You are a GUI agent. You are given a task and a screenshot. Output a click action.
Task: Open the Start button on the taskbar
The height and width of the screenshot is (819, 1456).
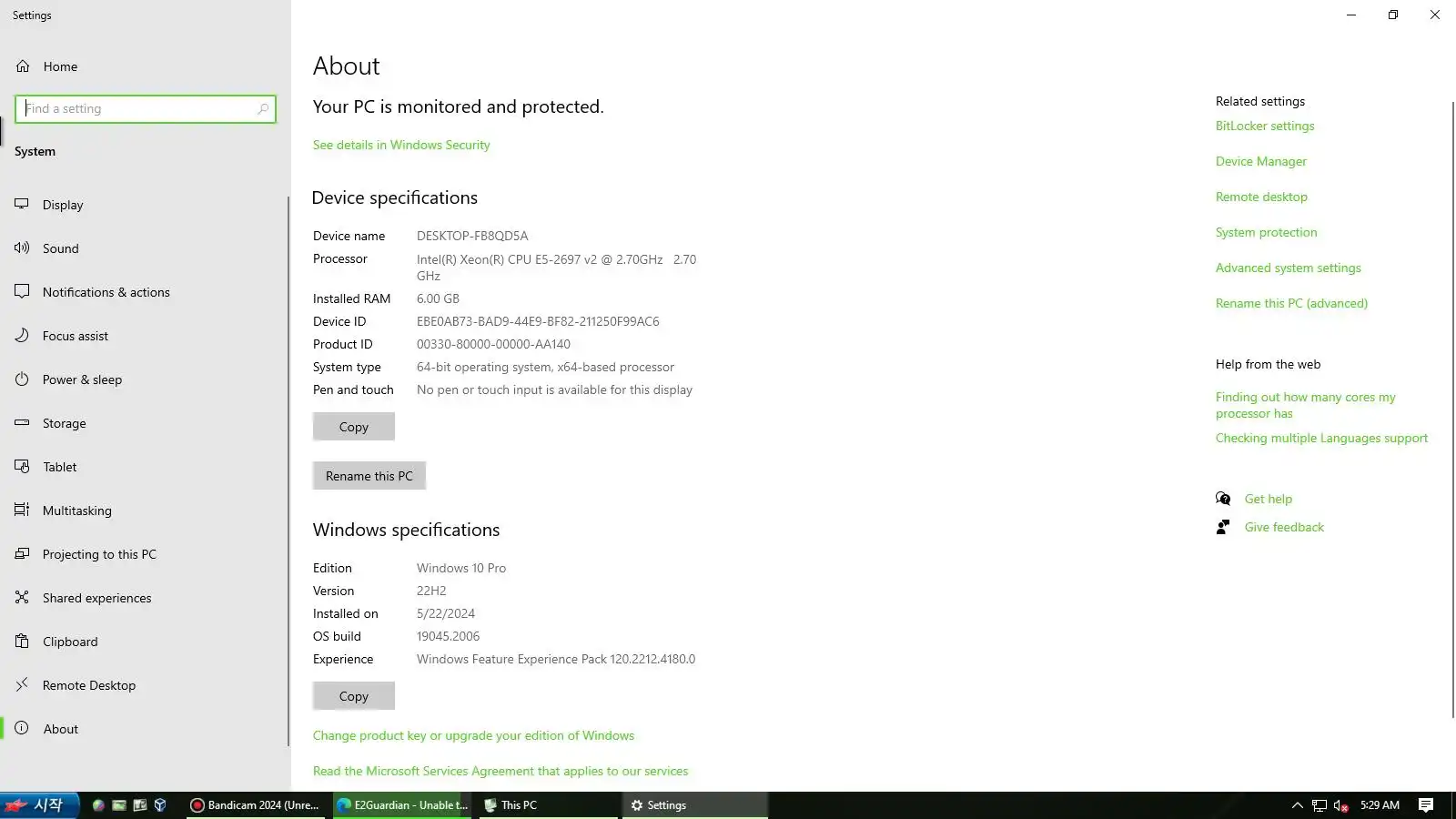pyautogui.click(x=38, y=805)
